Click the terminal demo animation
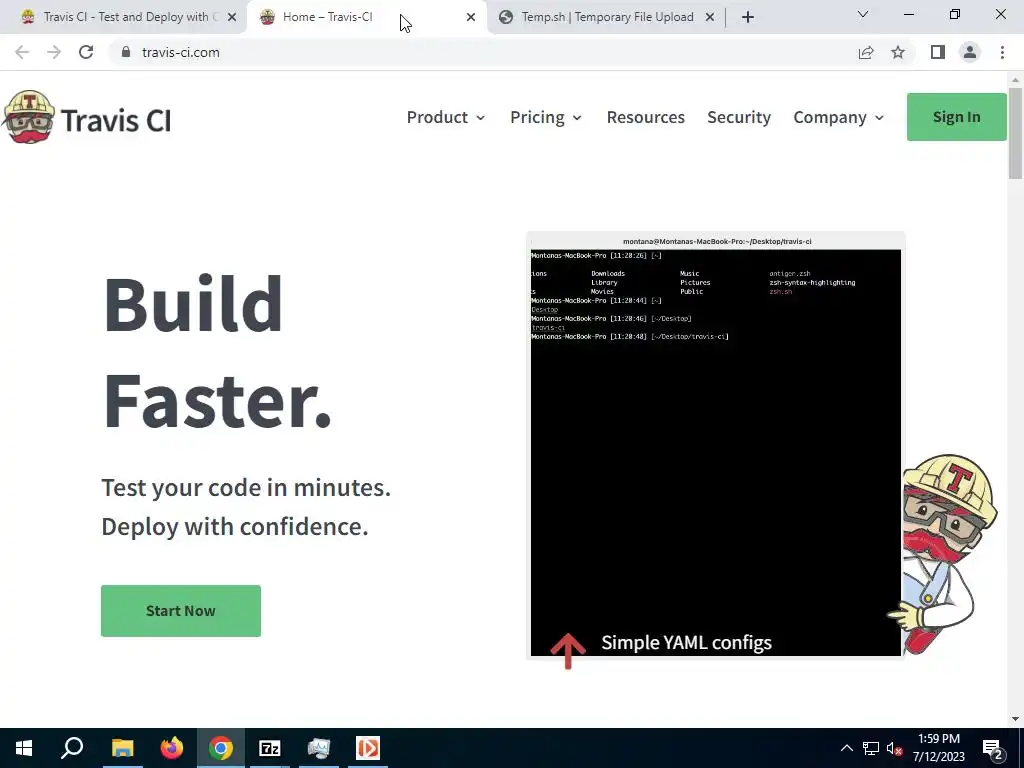 coord(716,444)
